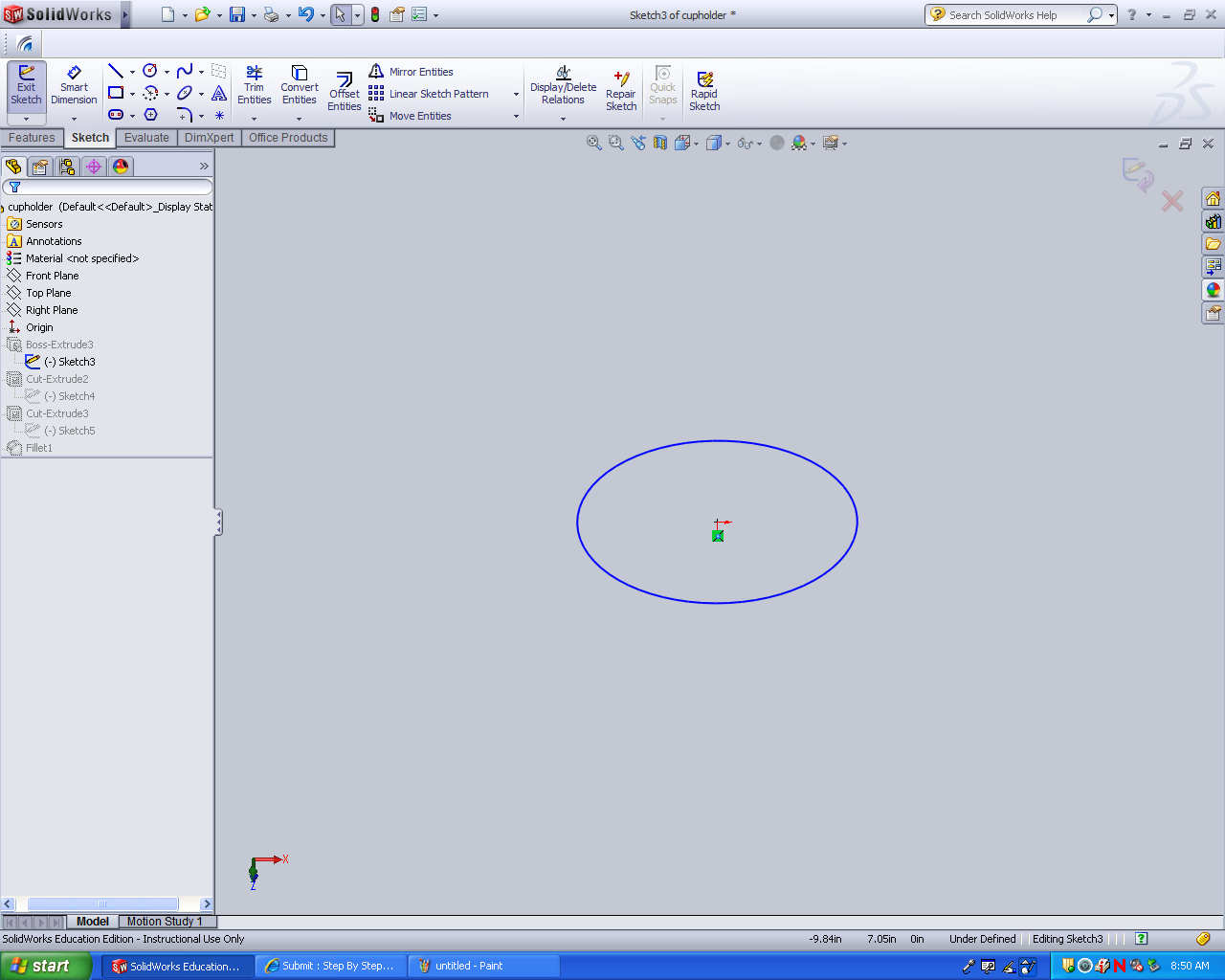Open SolidWorks Resources in the task pane

(1214, 198)
